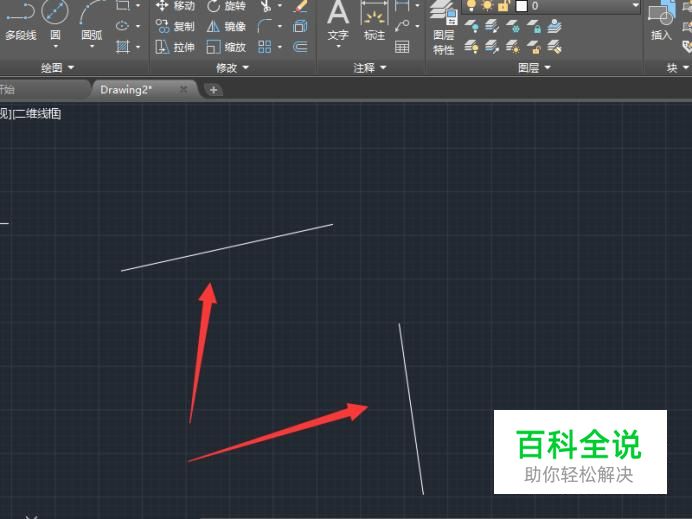The height and width of the screenshot is (519, 692).
Task: Select the Array tool icon
Action: [x=265, y=47]
